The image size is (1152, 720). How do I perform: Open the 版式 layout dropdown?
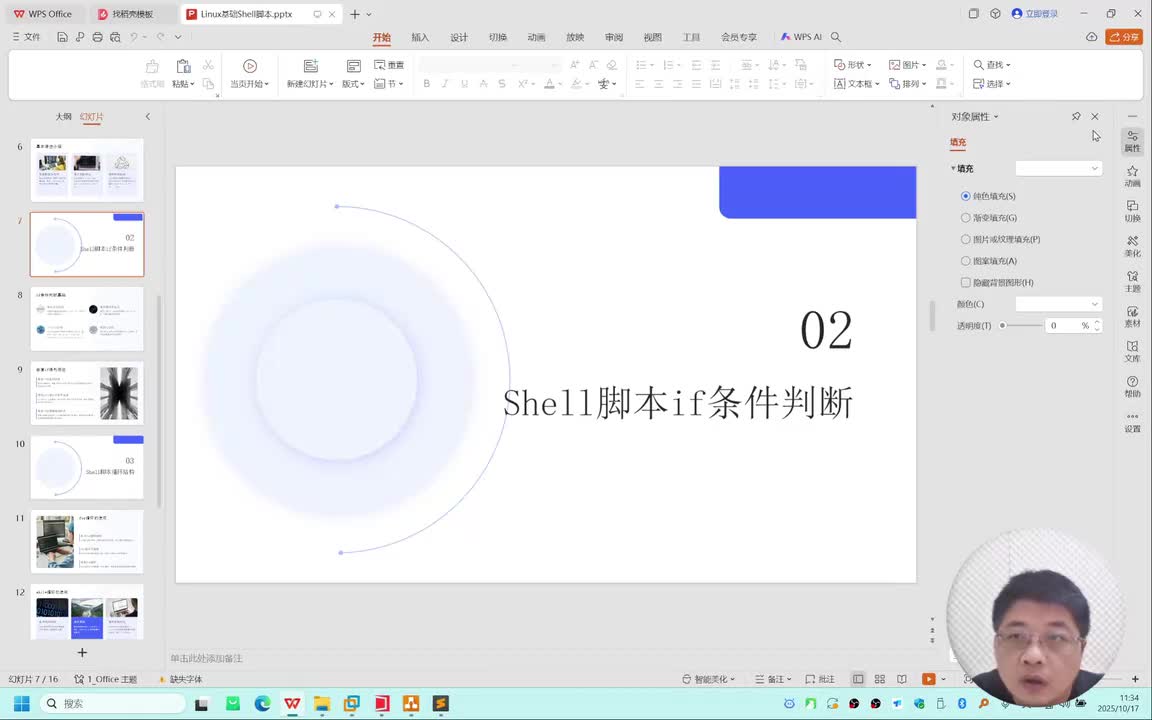tap(353, 84)
